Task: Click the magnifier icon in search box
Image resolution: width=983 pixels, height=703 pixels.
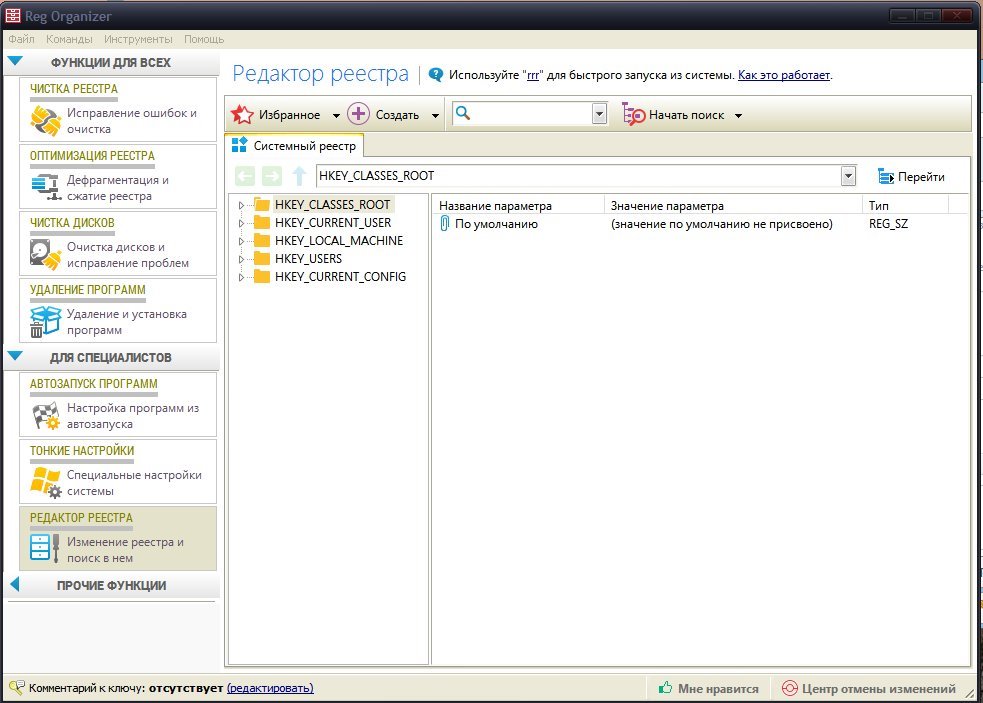Action: click(x=463, y=113)
